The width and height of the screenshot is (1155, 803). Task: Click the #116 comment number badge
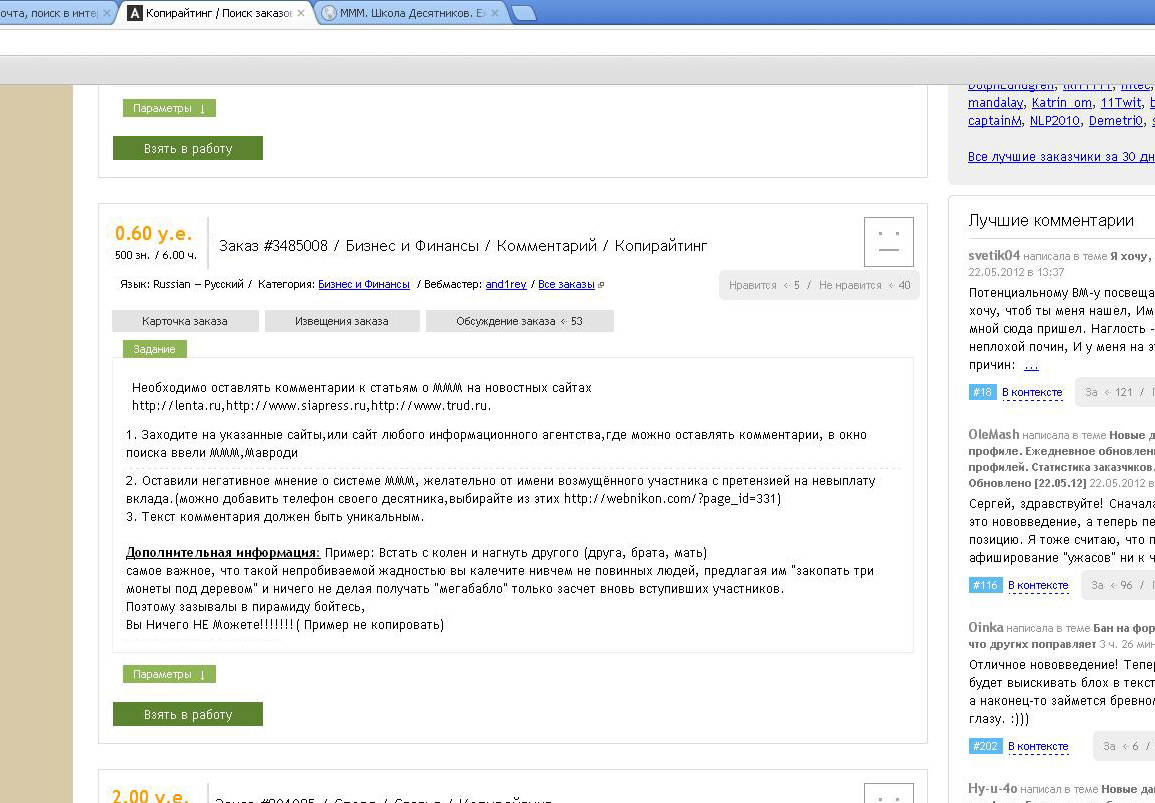[x=984, y=585]
